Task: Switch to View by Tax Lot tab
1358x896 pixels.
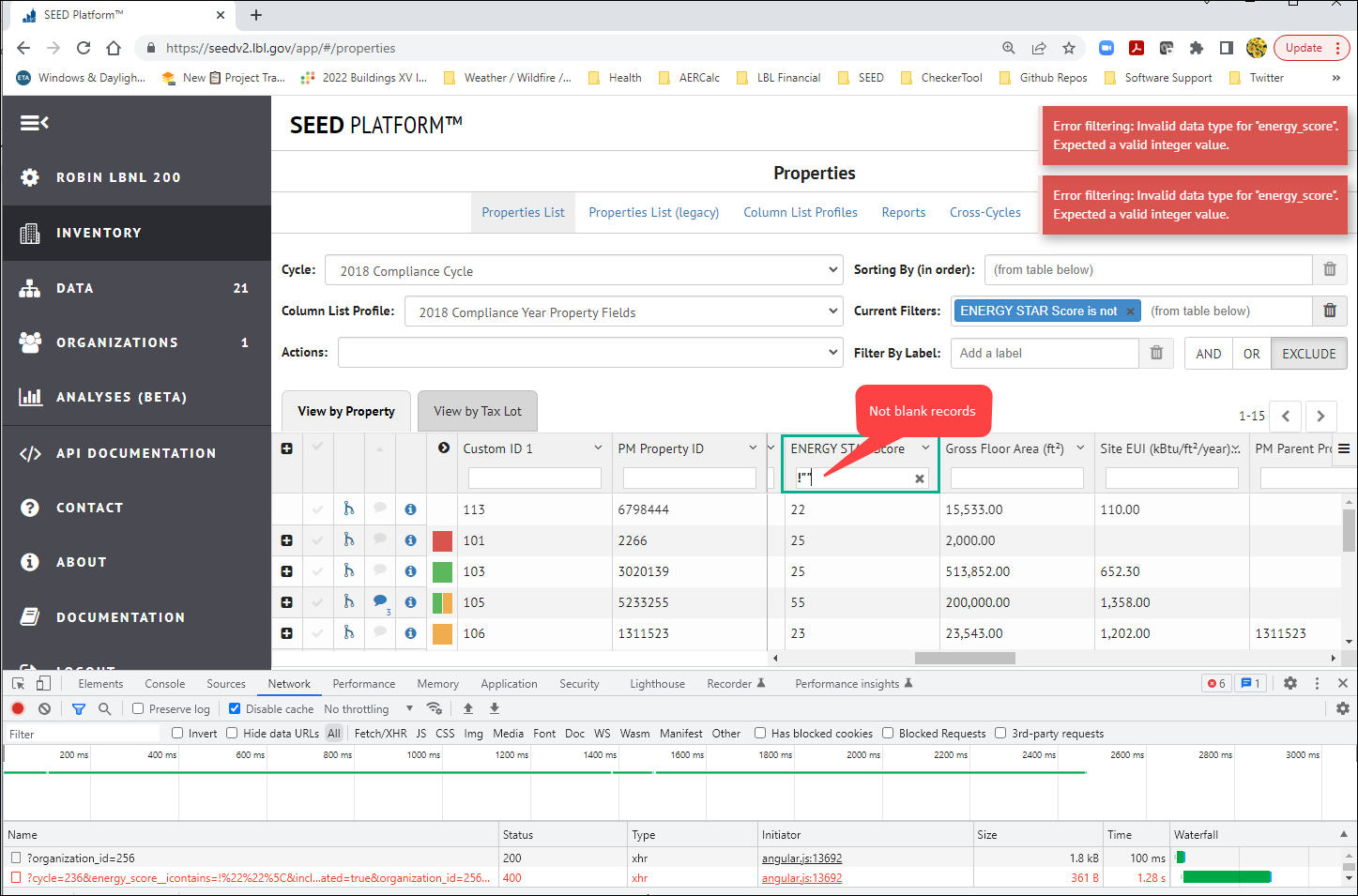Action: (x=478, y=411)
